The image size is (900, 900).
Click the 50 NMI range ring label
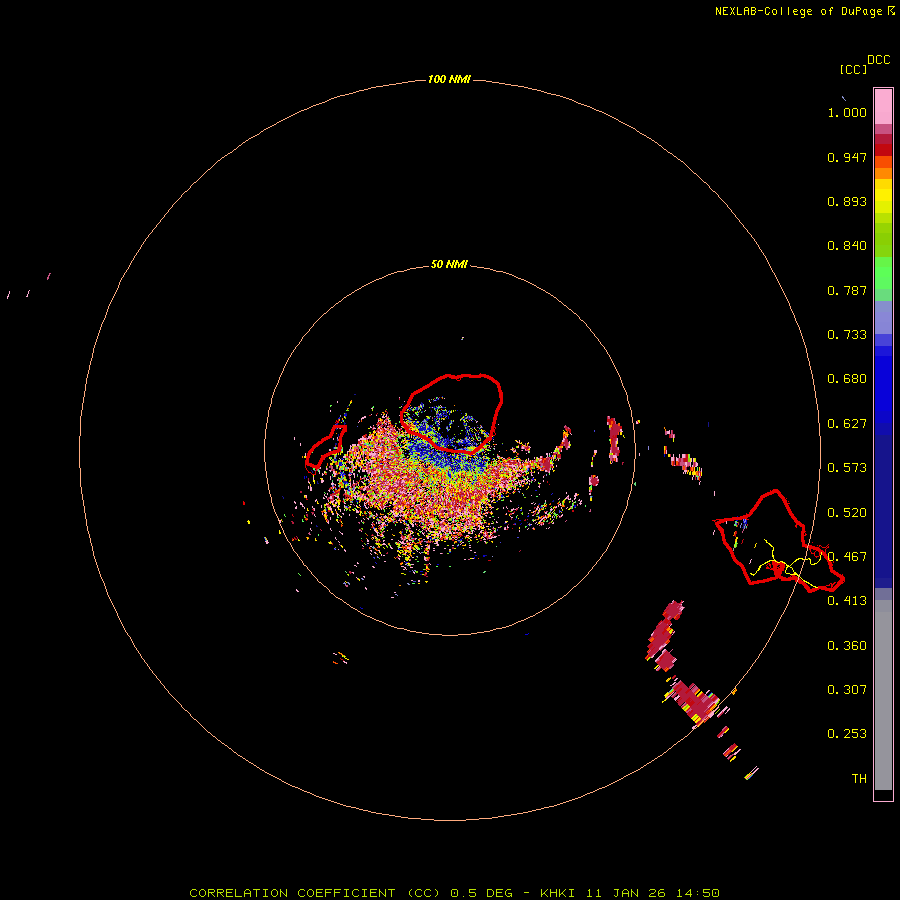coord(449,264)
